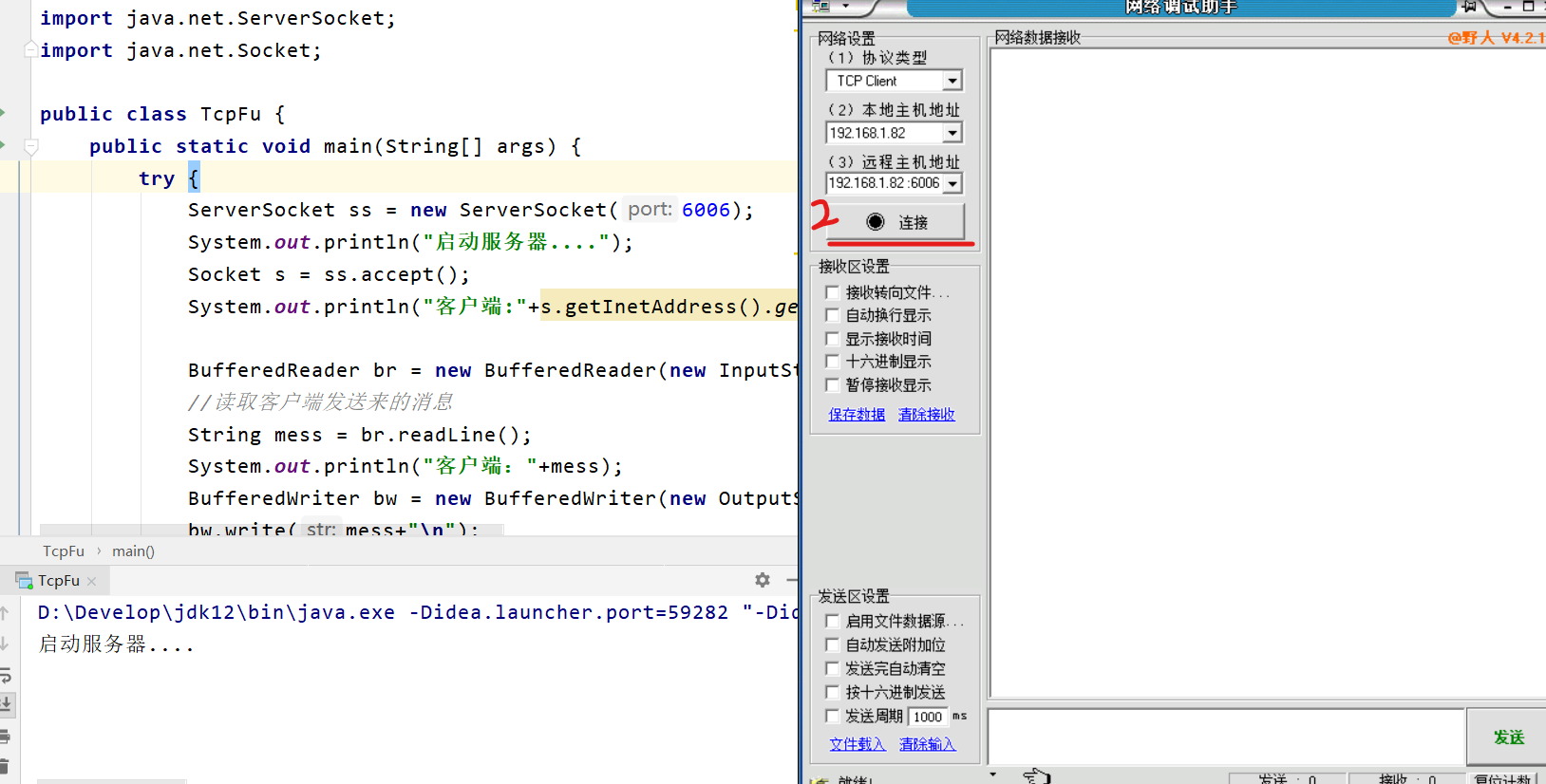Click the 读取客户端发送来的消息 comment line

[320, 402]
